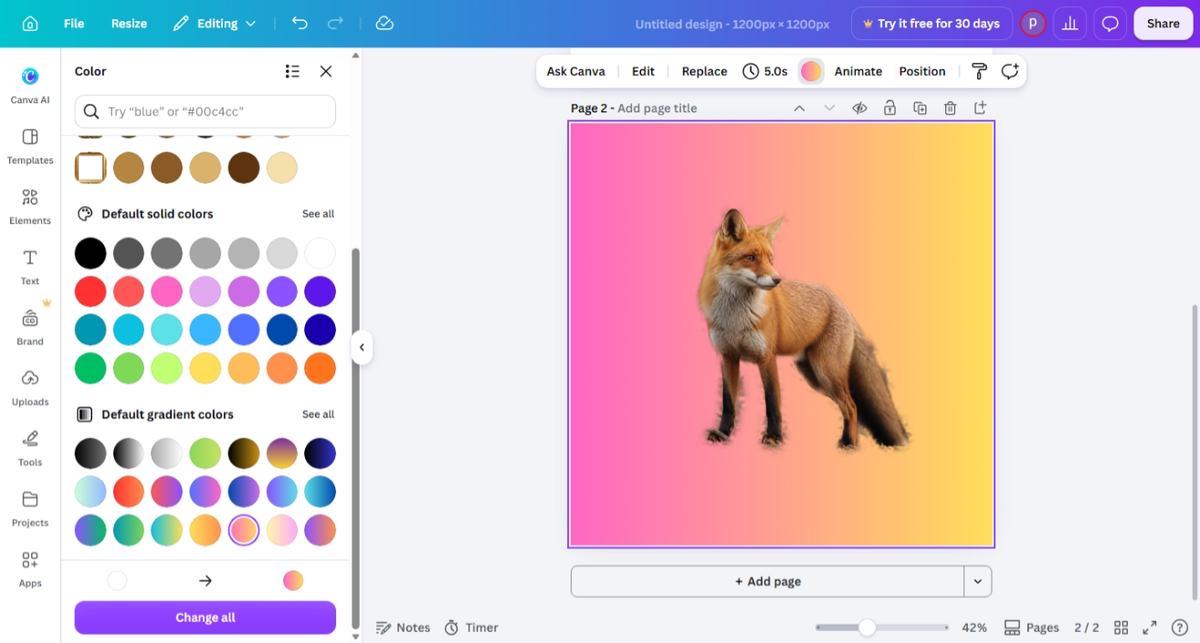See all default solid colors
Image resolution: width=1200 pixels, height=643 pixels.
[x=318, y=214]
